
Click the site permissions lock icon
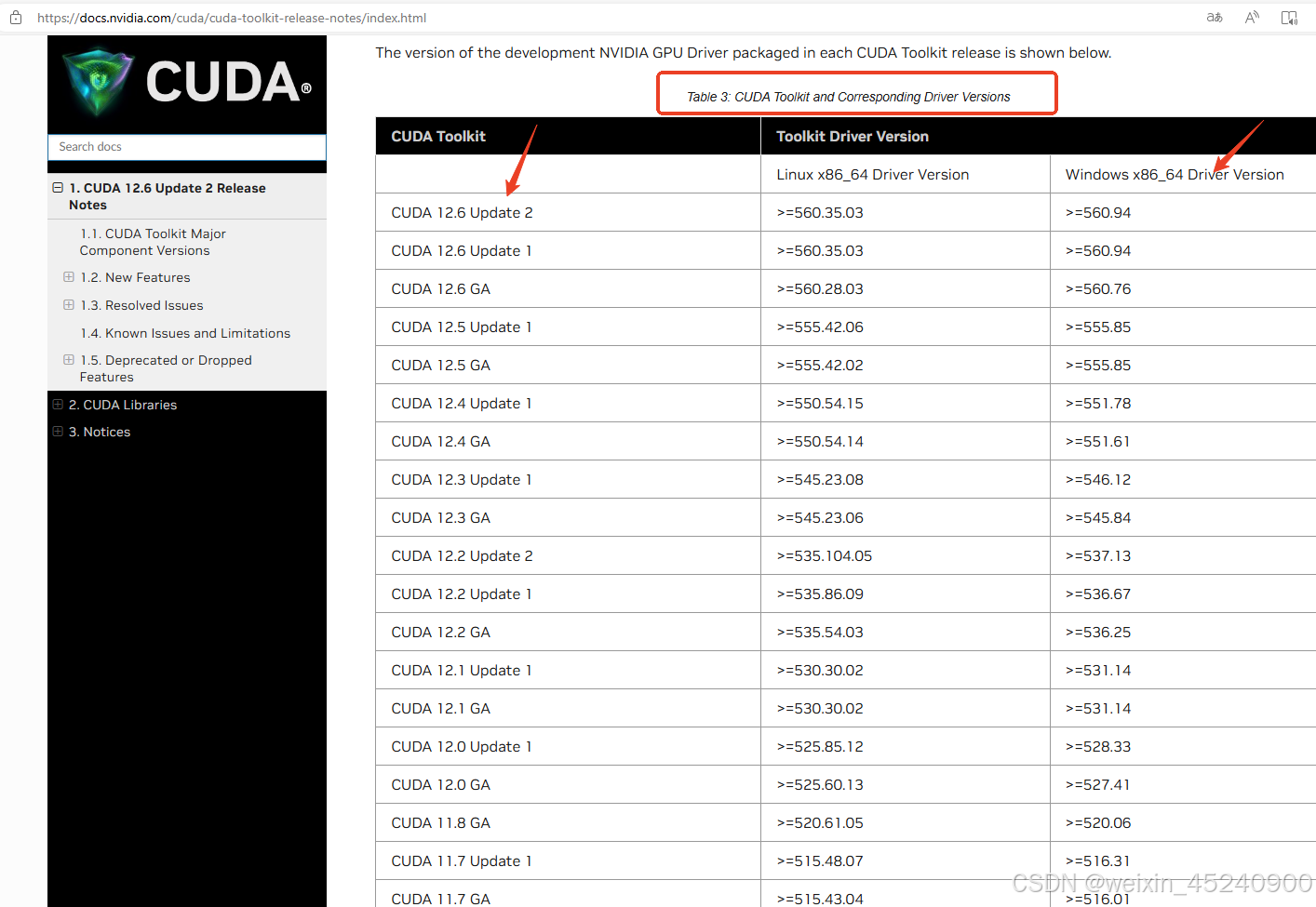click(15, 17)
